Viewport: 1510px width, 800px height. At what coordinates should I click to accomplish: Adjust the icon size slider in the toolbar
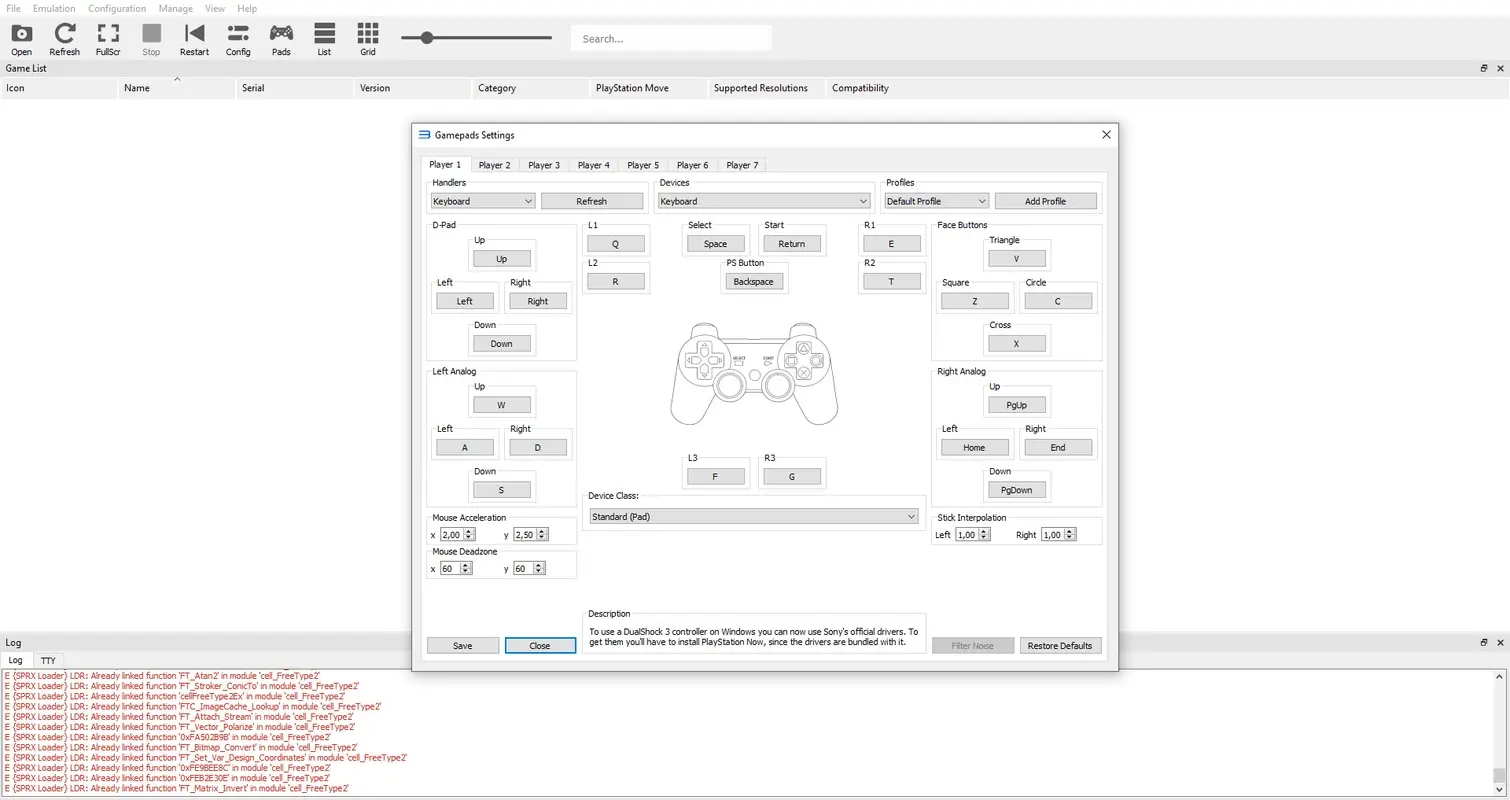(428, 38)
